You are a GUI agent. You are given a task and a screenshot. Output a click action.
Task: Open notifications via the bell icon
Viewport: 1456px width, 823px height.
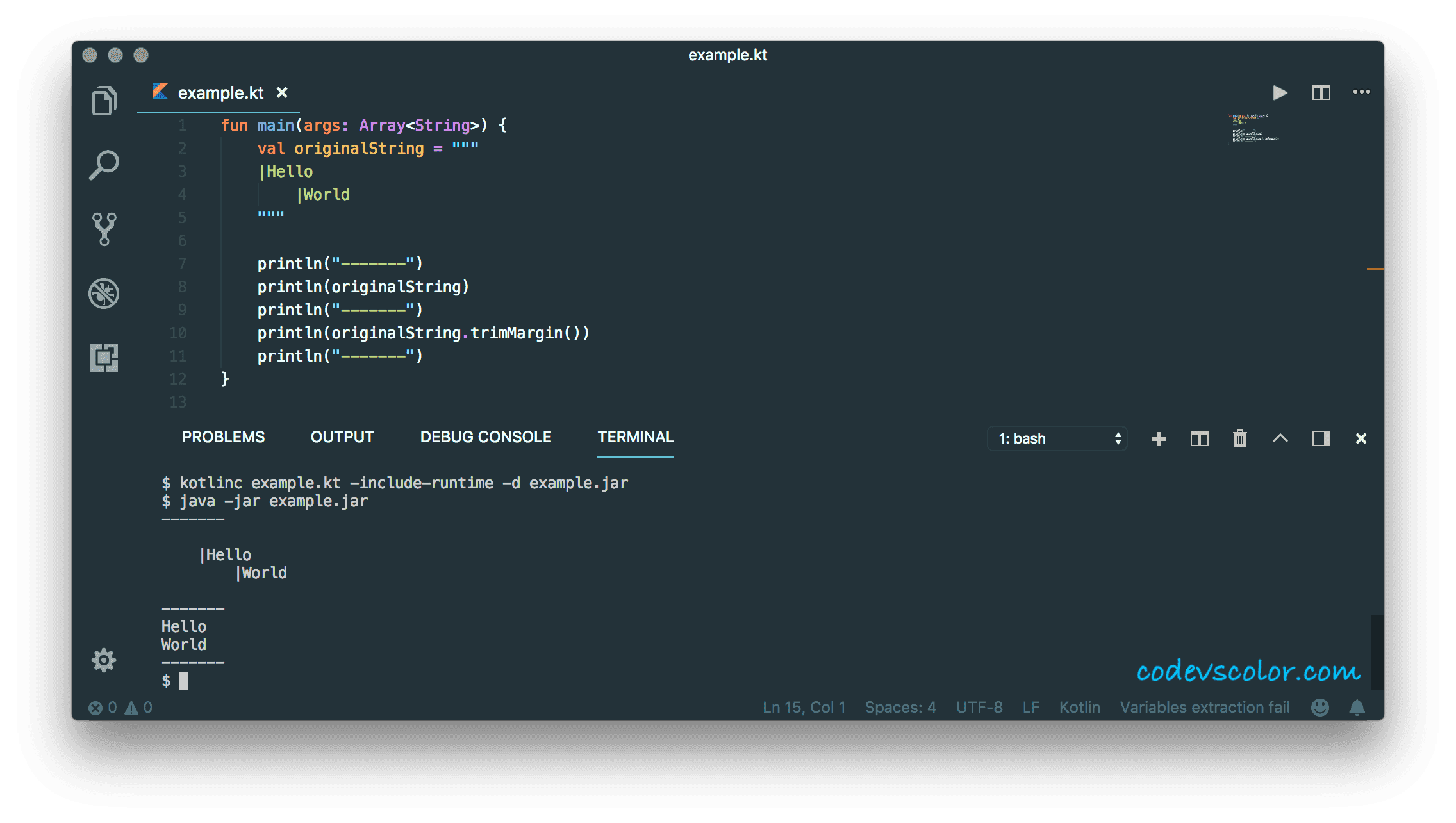(1356, 707)
